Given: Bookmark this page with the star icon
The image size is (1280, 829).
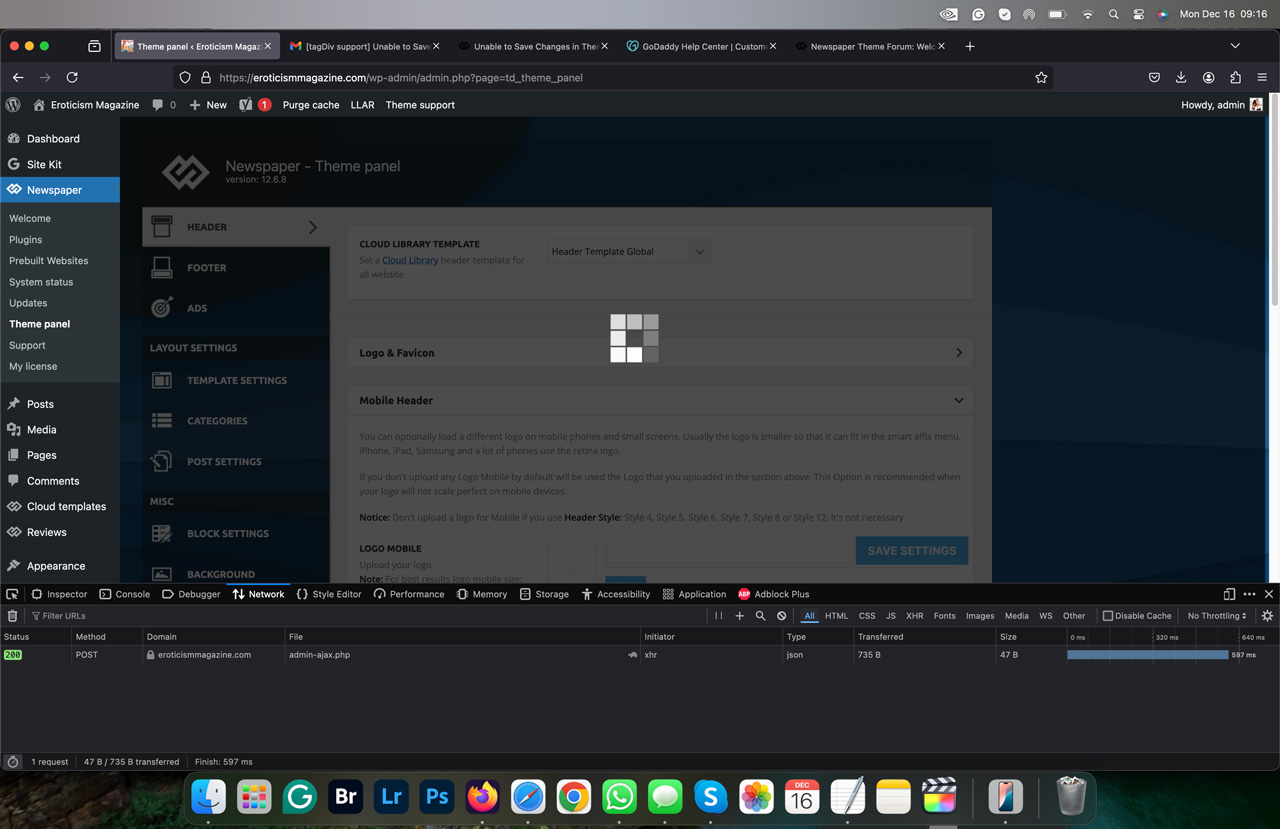Looking at the screenshot, I should point(1041,77).
